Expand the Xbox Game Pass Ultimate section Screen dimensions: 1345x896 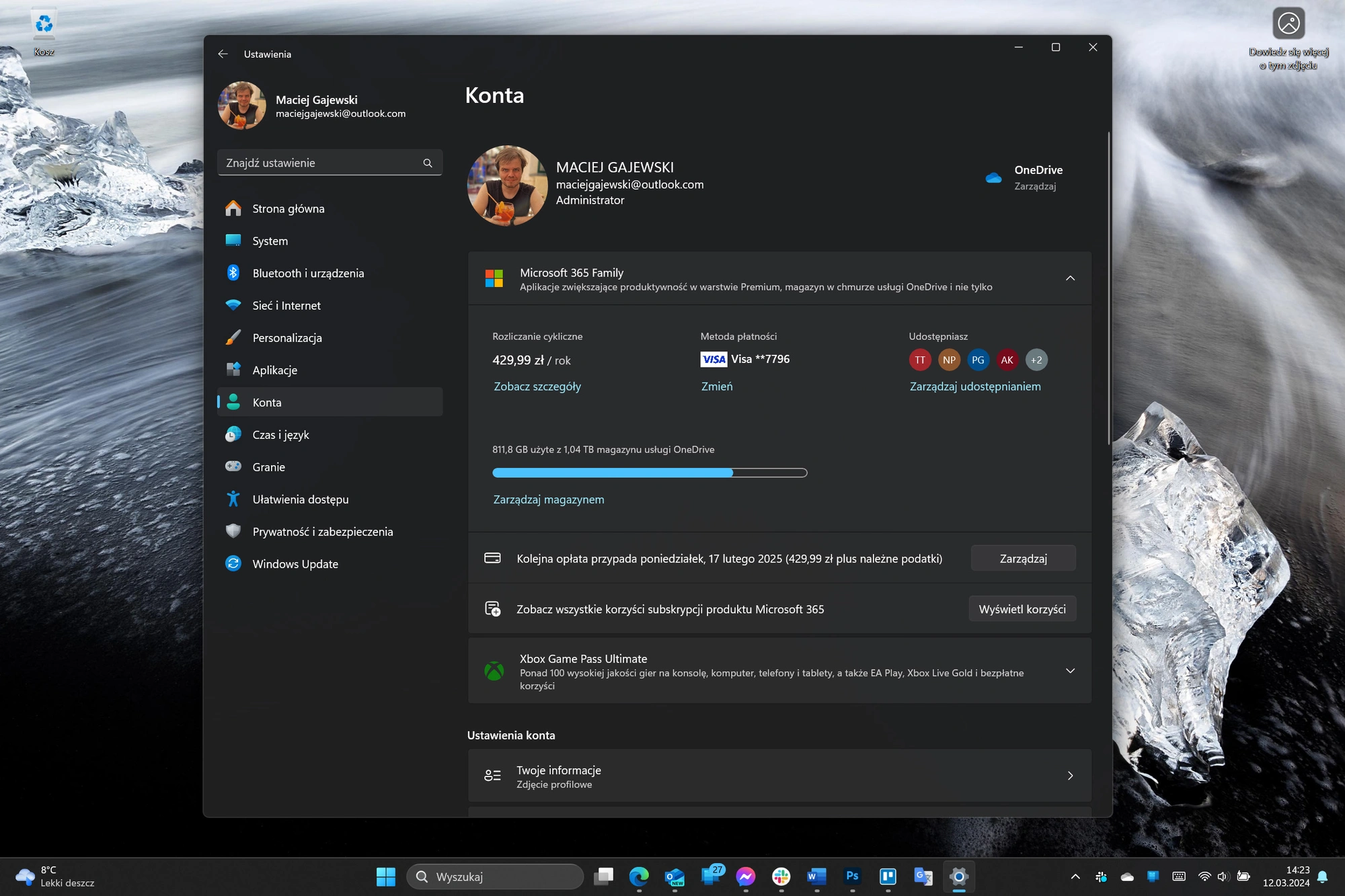click(x=1070, y=671)
